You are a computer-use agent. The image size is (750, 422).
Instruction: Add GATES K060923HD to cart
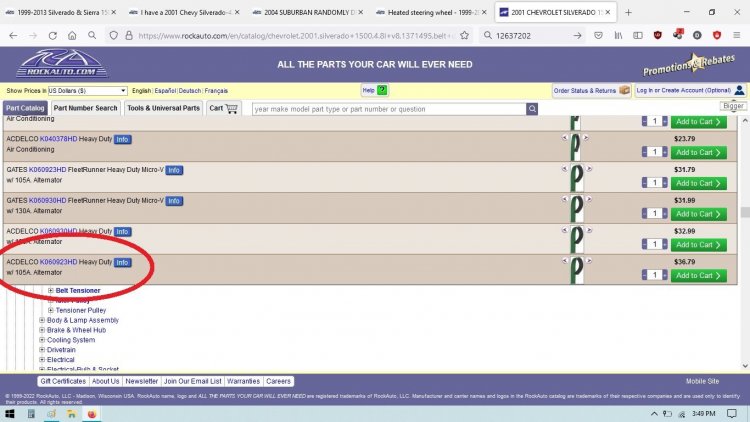(x=698, y=183)
